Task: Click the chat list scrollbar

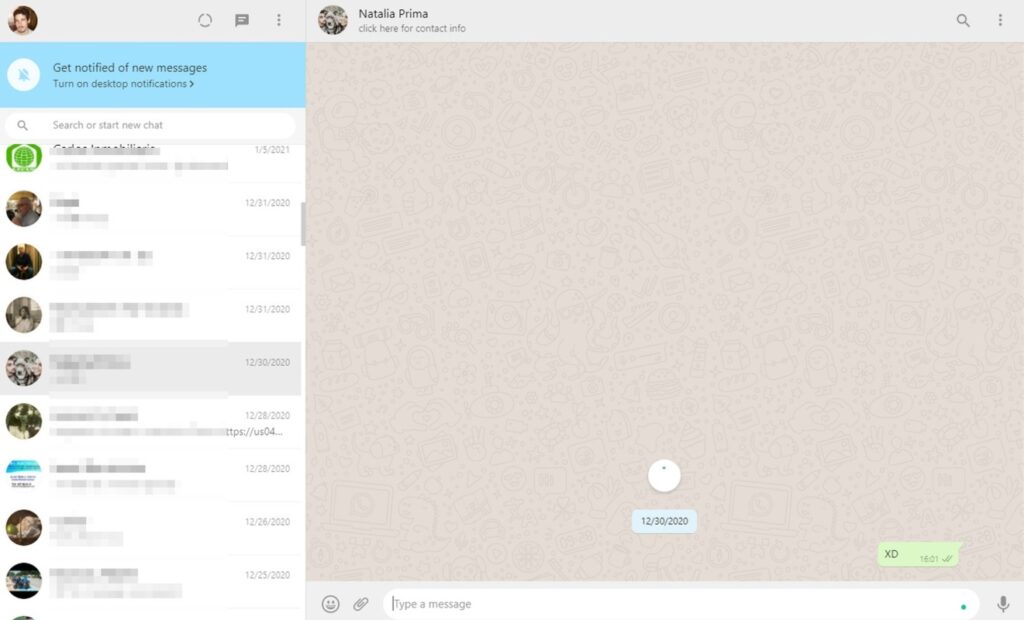Action: coord(303,223)
